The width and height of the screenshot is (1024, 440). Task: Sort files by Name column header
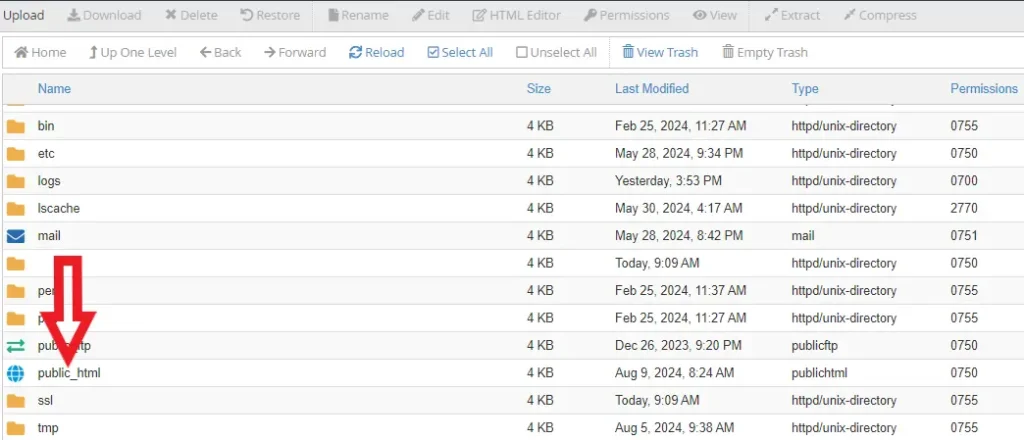click(x=54, y=89)
